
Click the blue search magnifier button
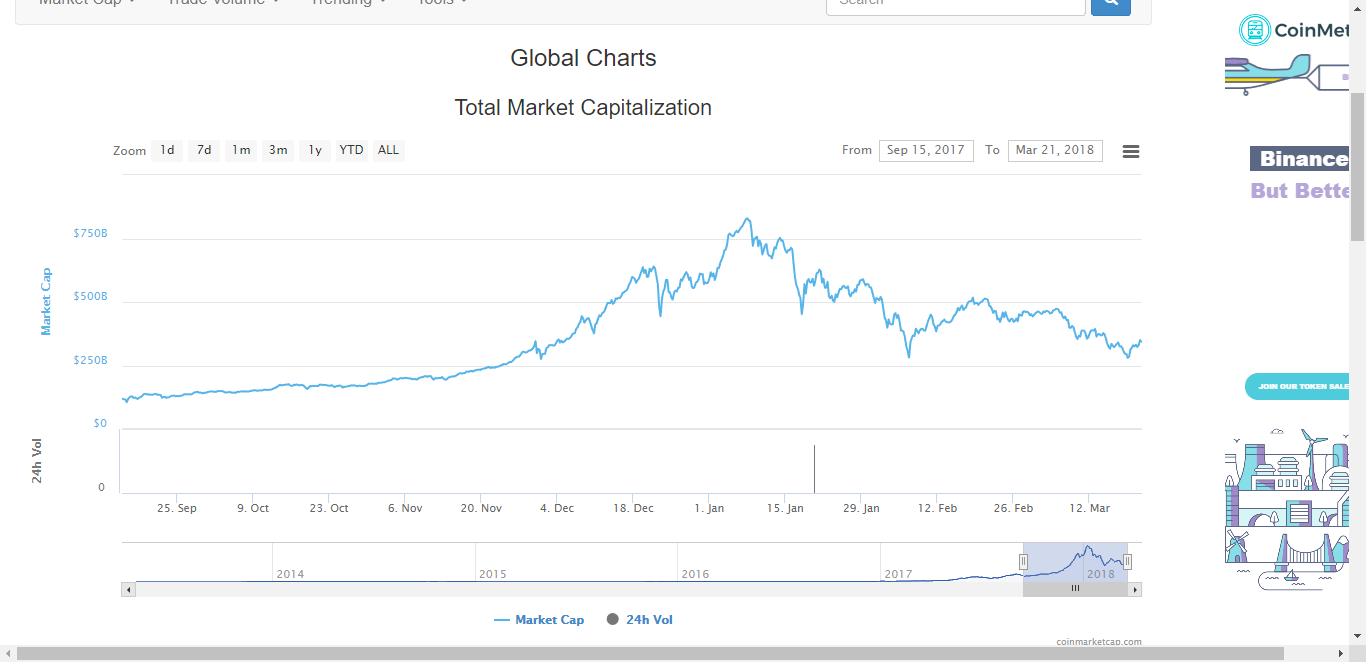[x=1110, y=4]
